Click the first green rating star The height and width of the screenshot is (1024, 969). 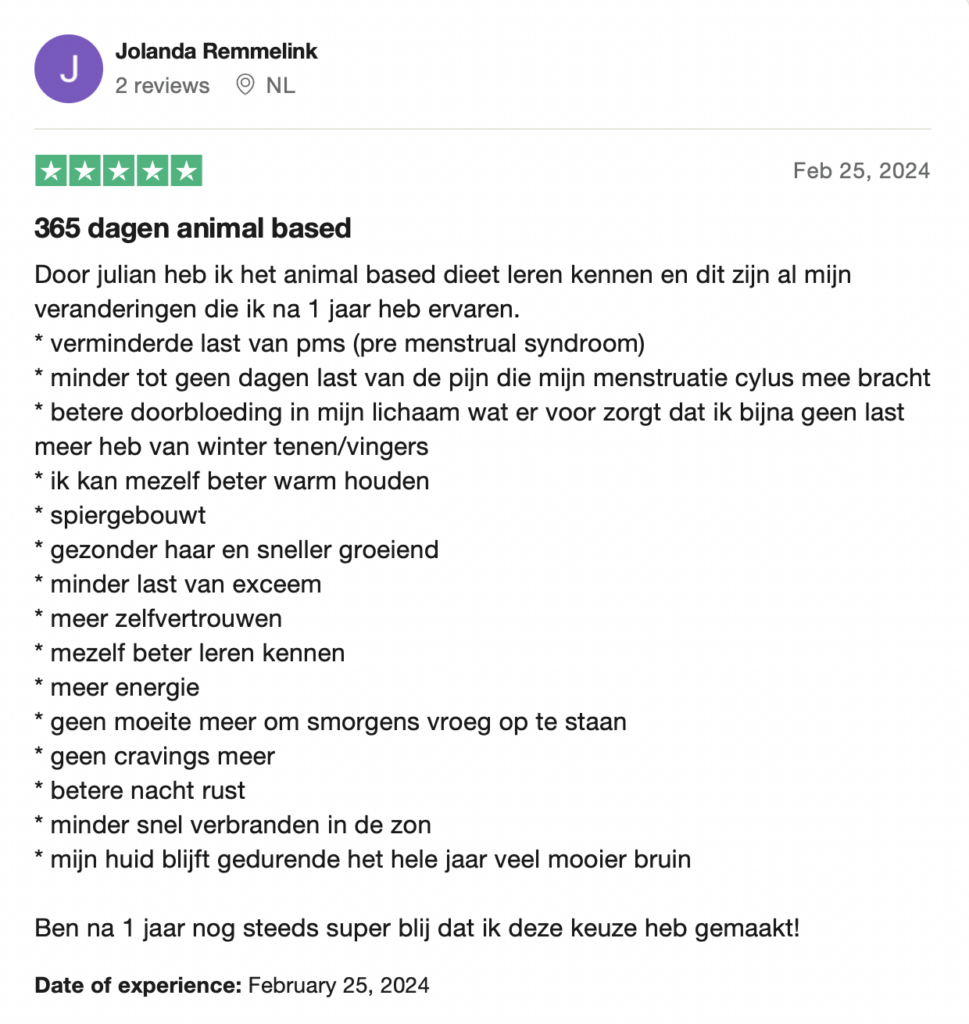[x=52, y=171]
